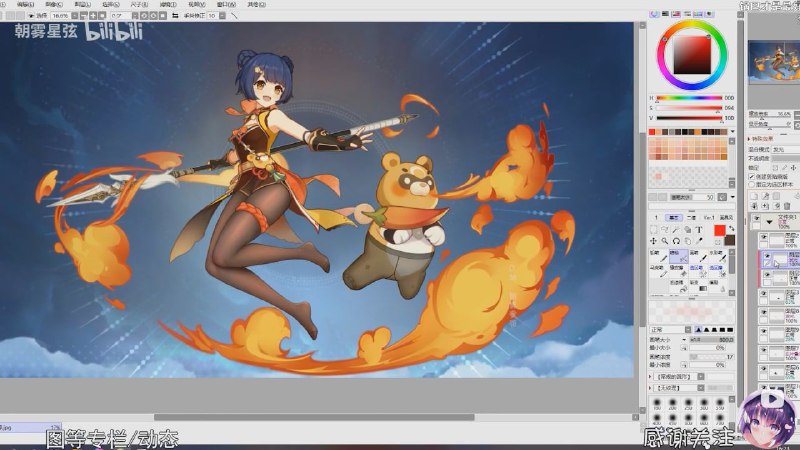Open the 图层(L) menu

click(x=83, y=4)
